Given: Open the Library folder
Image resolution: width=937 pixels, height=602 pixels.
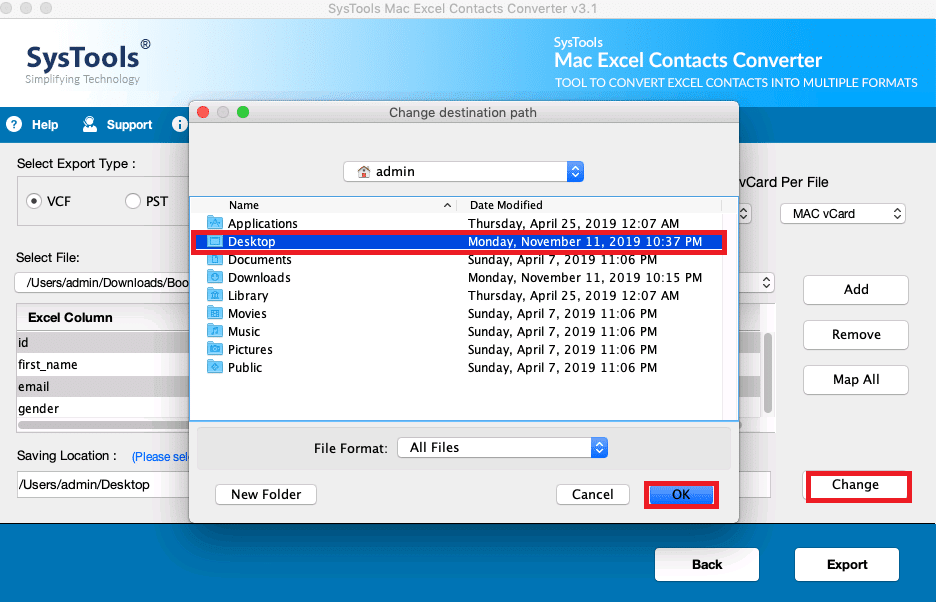Looking at the screenshot, I should coord(248,295).
